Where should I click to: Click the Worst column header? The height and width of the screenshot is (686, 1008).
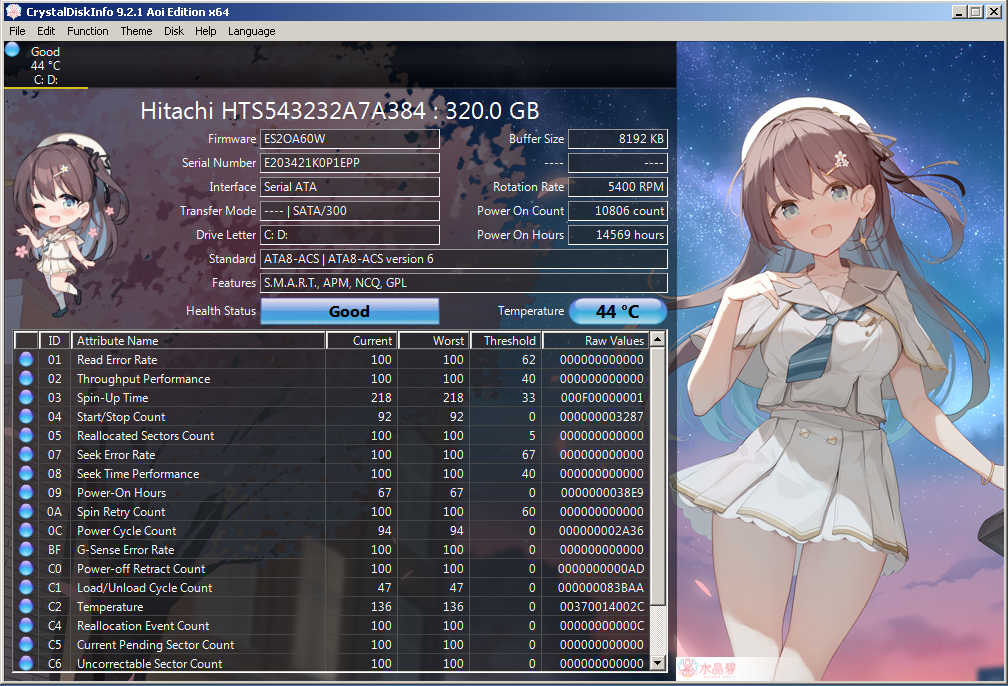pos(435,341)
